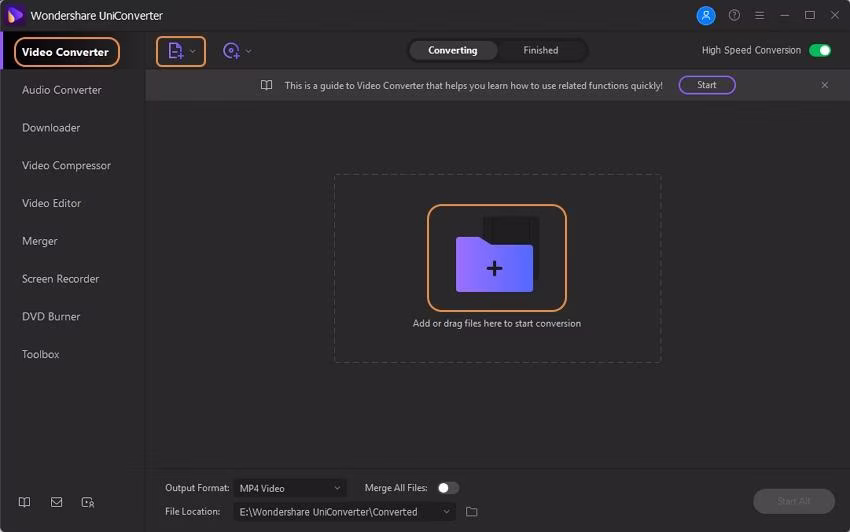Screen dimensions: 850x532
Task: Switch to the Finished tab
Action: 540,50
